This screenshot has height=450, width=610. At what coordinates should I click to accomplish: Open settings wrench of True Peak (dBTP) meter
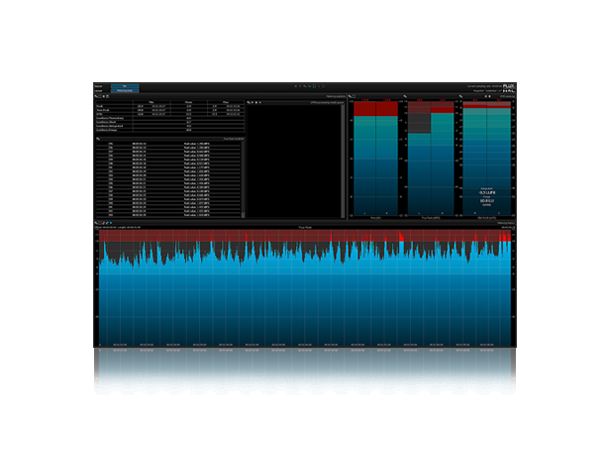405,96
